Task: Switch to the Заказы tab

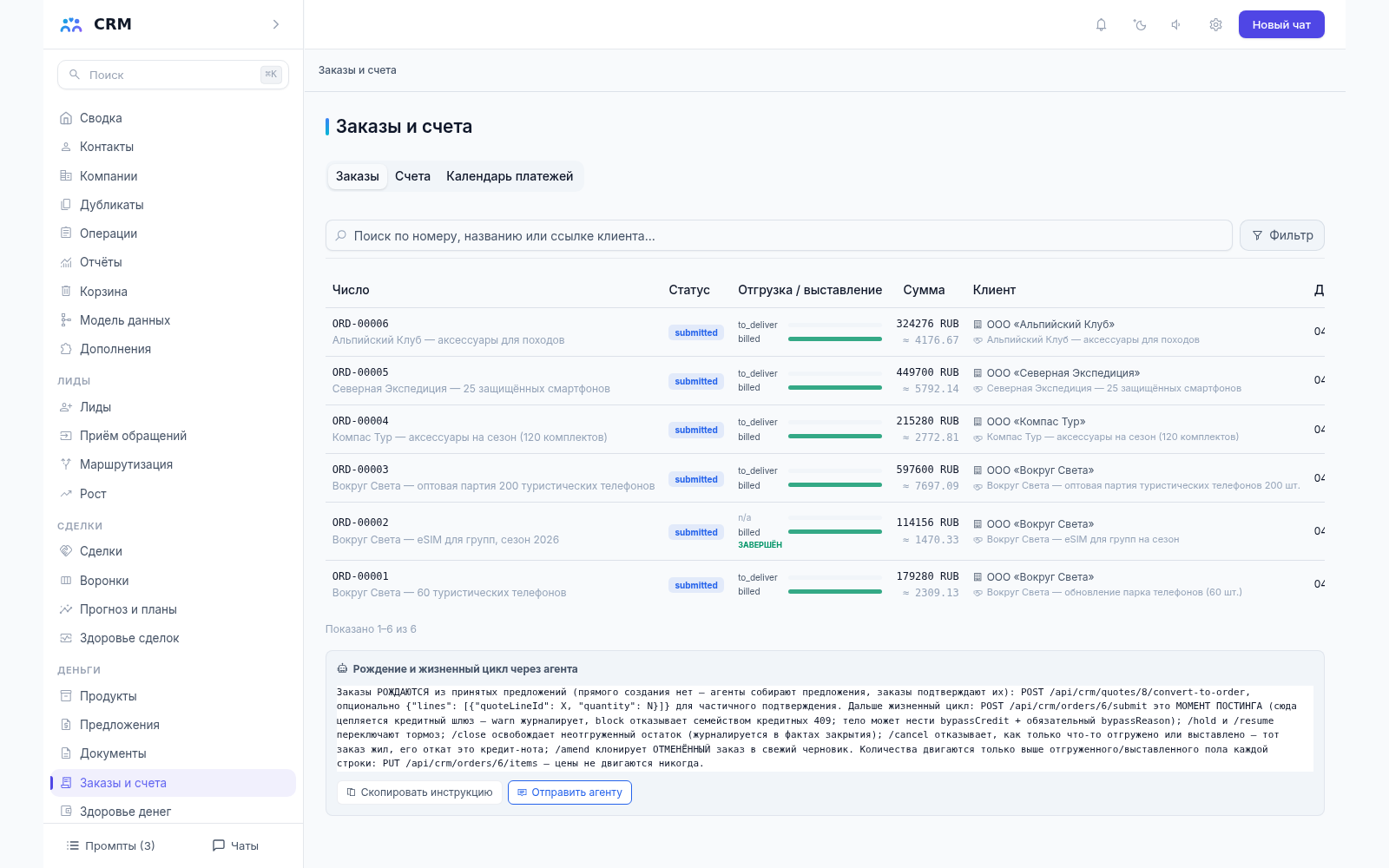Action: pos(358,176)
